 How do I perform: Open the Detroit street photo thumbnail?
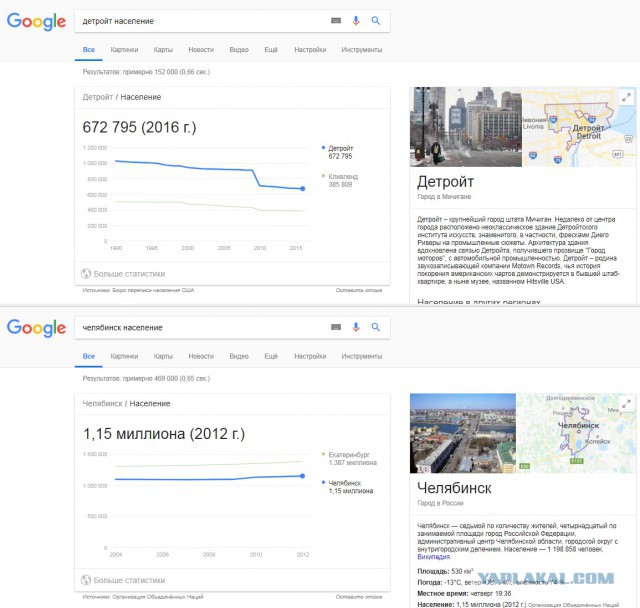(466, 126)
